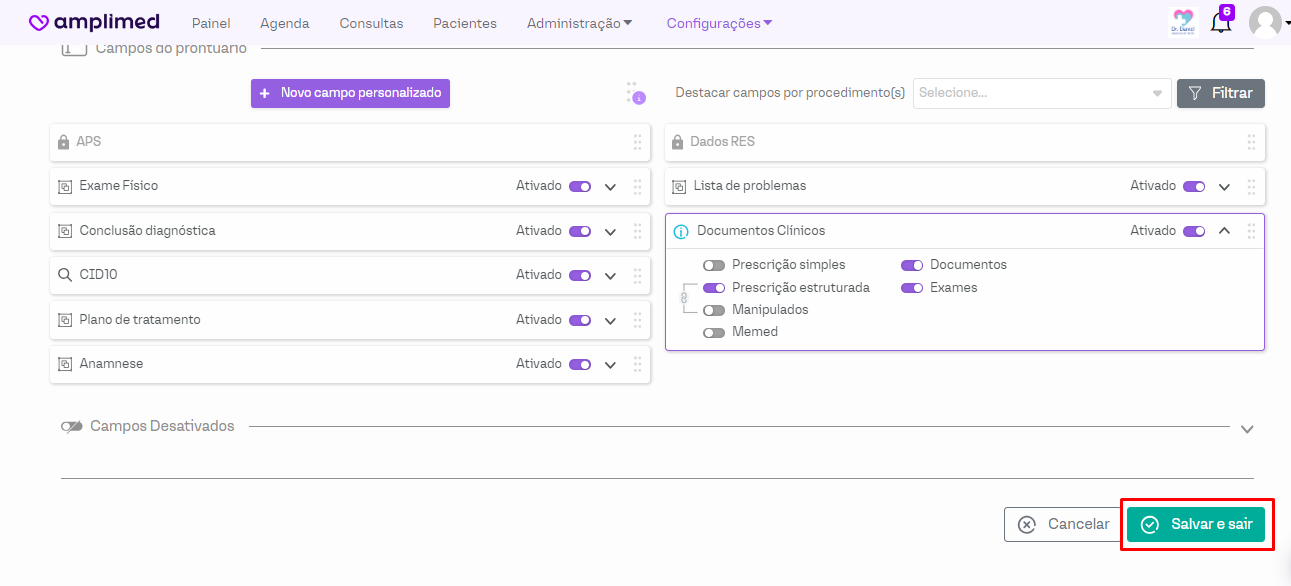The height and width of the screenshot is (586, 1291).
Task: Open the Administração menu
Action: point(579,23)
